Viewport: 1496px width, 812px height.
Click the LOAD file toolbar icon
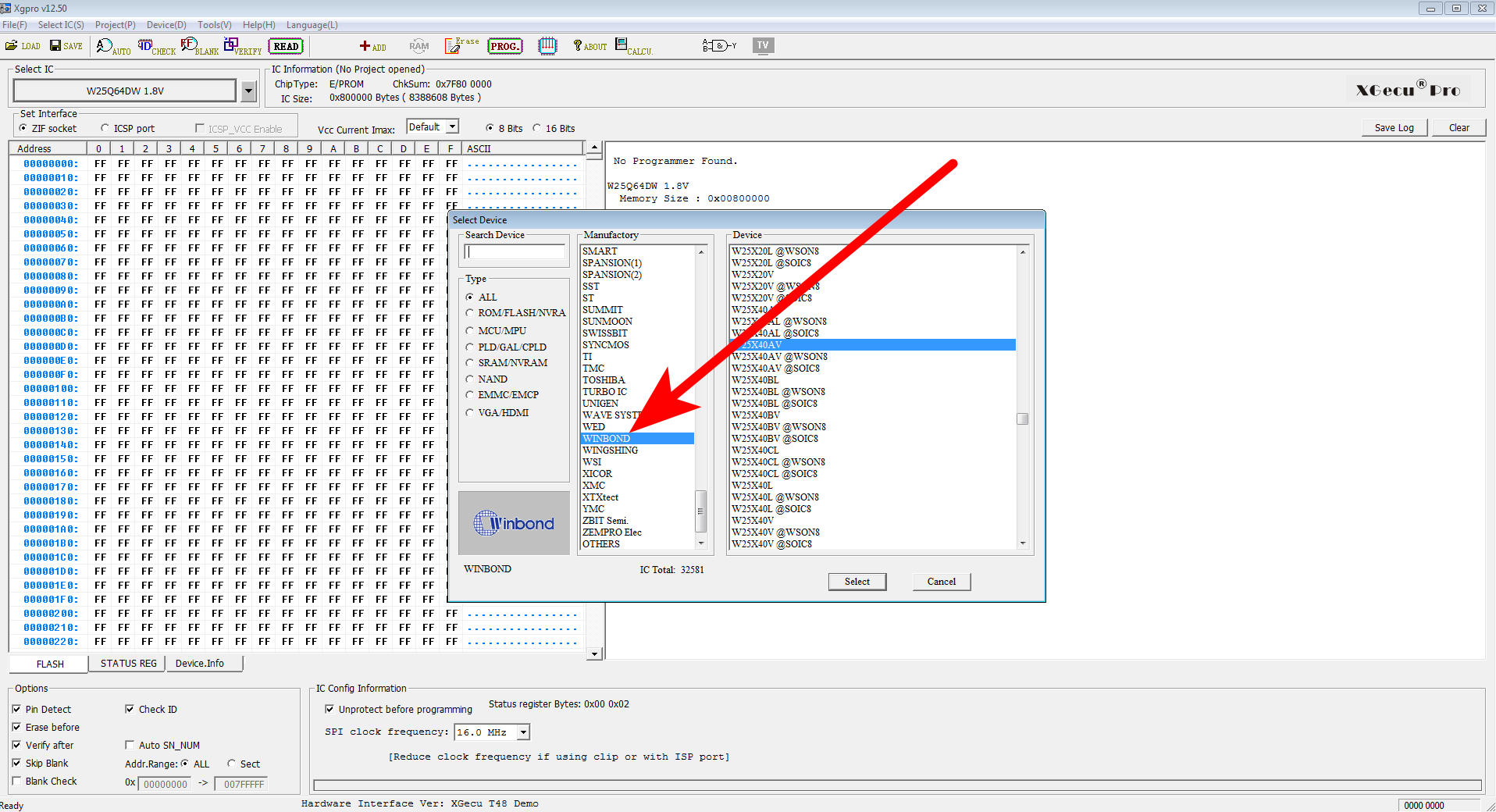pyautogui.click(x=23, y=46)
